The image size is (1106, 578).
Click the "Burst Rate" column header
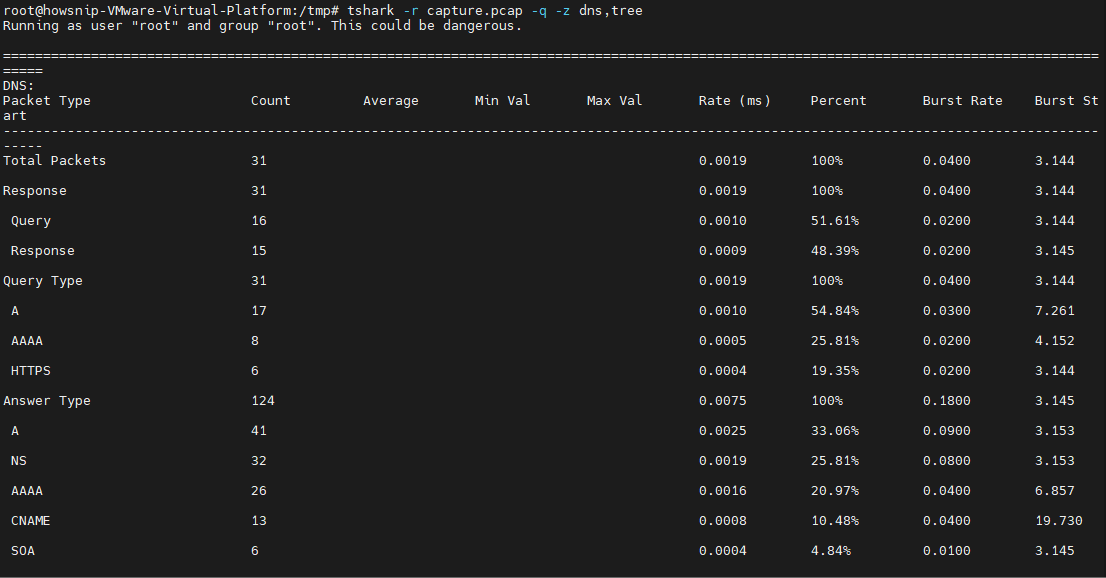[x=962, y=101]
